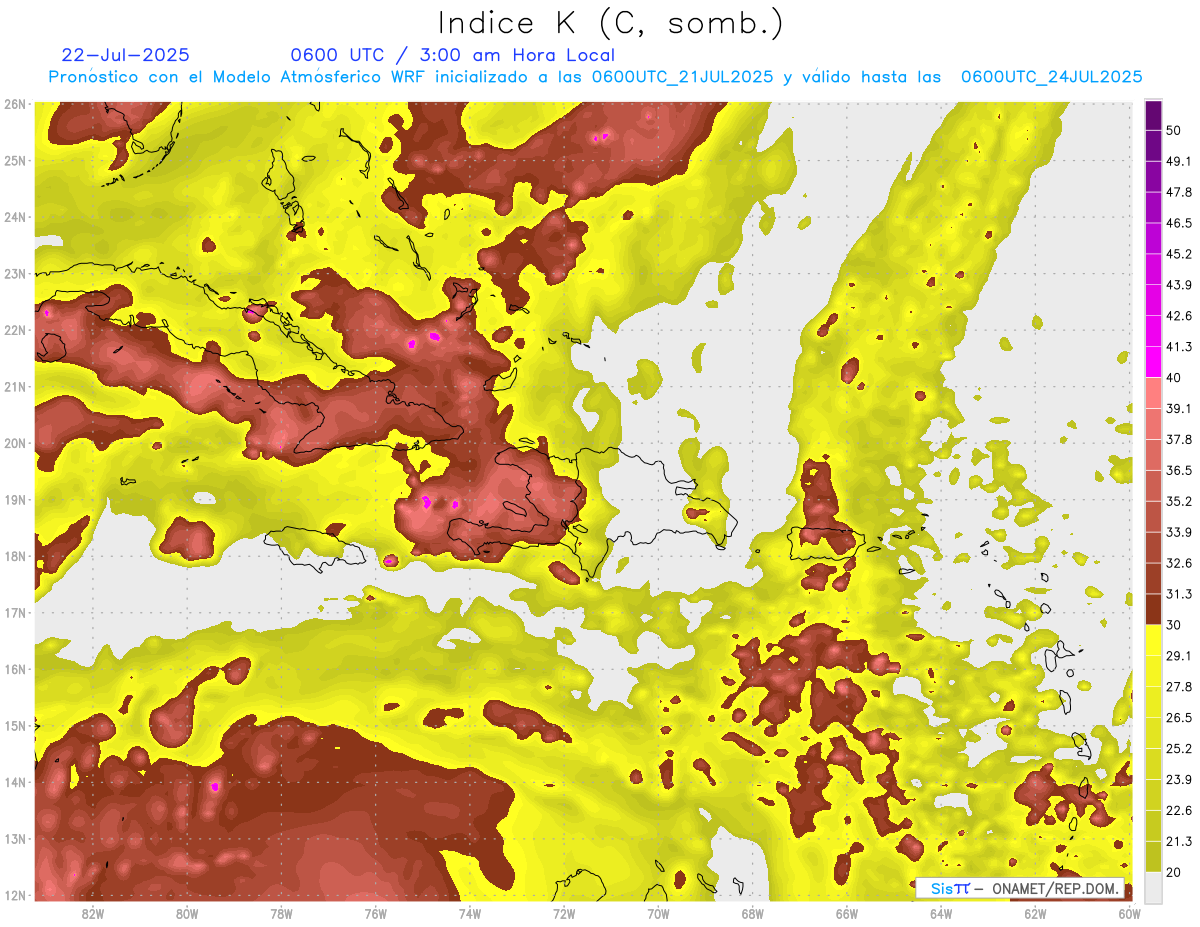Click the "12N" latitude label

(x=15, y=895)
